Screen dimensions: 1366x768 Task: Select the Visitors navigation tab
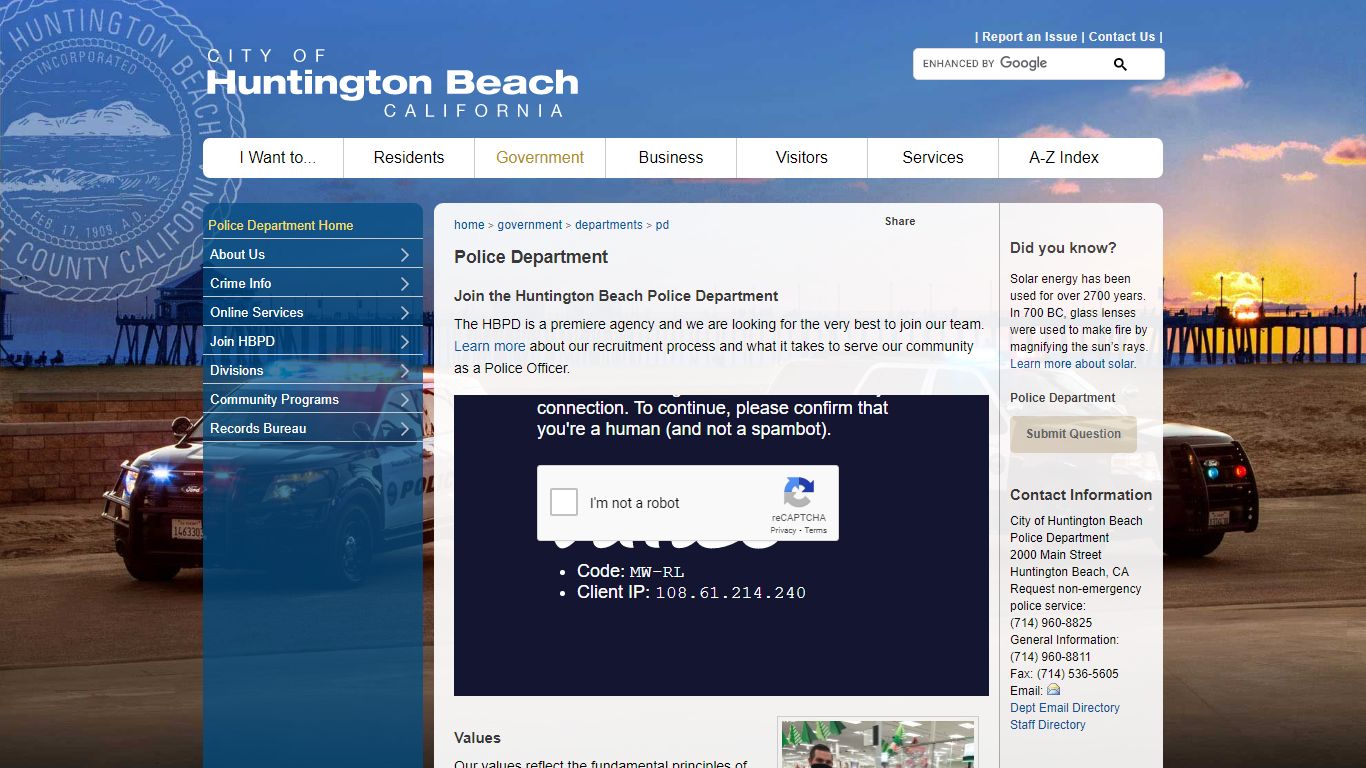pos(801,157)
